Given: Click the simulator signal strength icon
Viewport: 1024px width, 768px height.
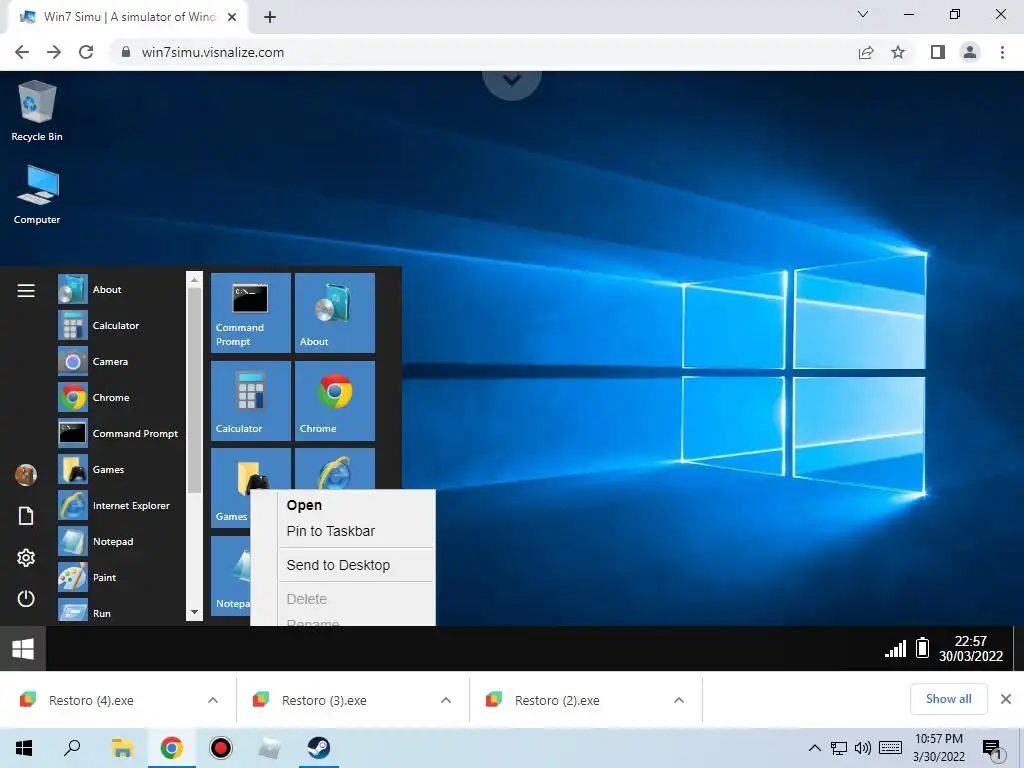Looking at the screenshot, I should coord(895,648).
